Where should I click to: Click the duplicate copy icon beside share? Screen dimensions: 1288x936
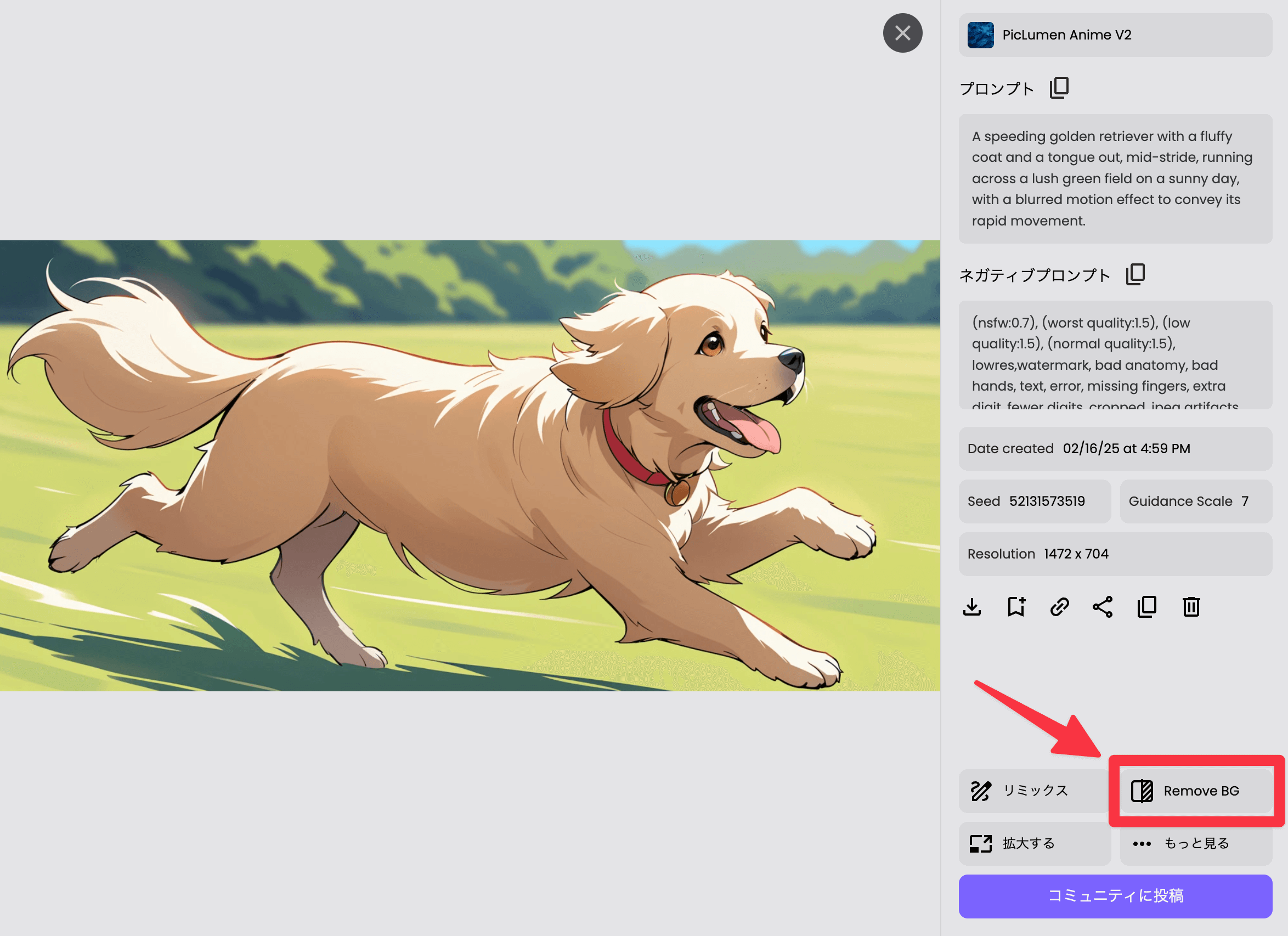pos(1146,607)
